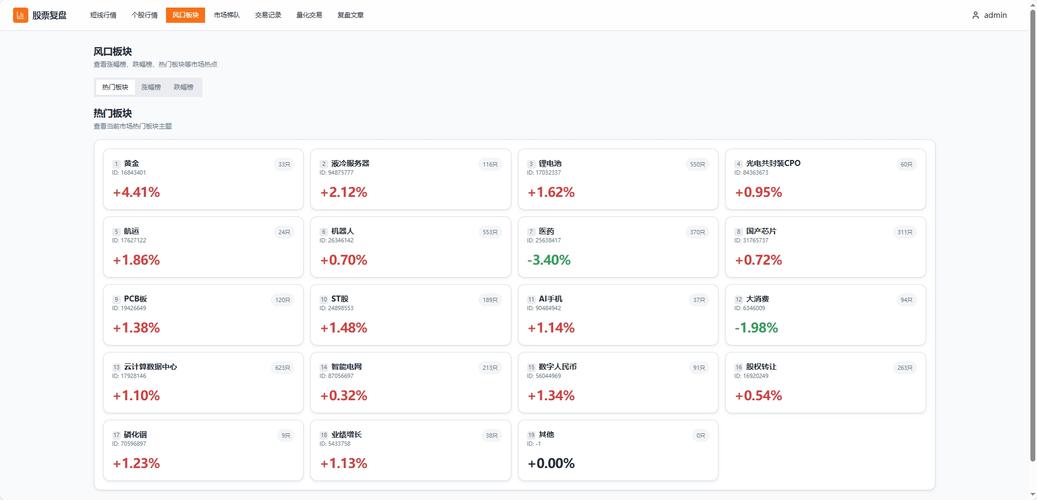This screenshot has height=500, width=1037.
Task: Switch to the 跌幅榜 tab
Action: (x=184, y=87)
